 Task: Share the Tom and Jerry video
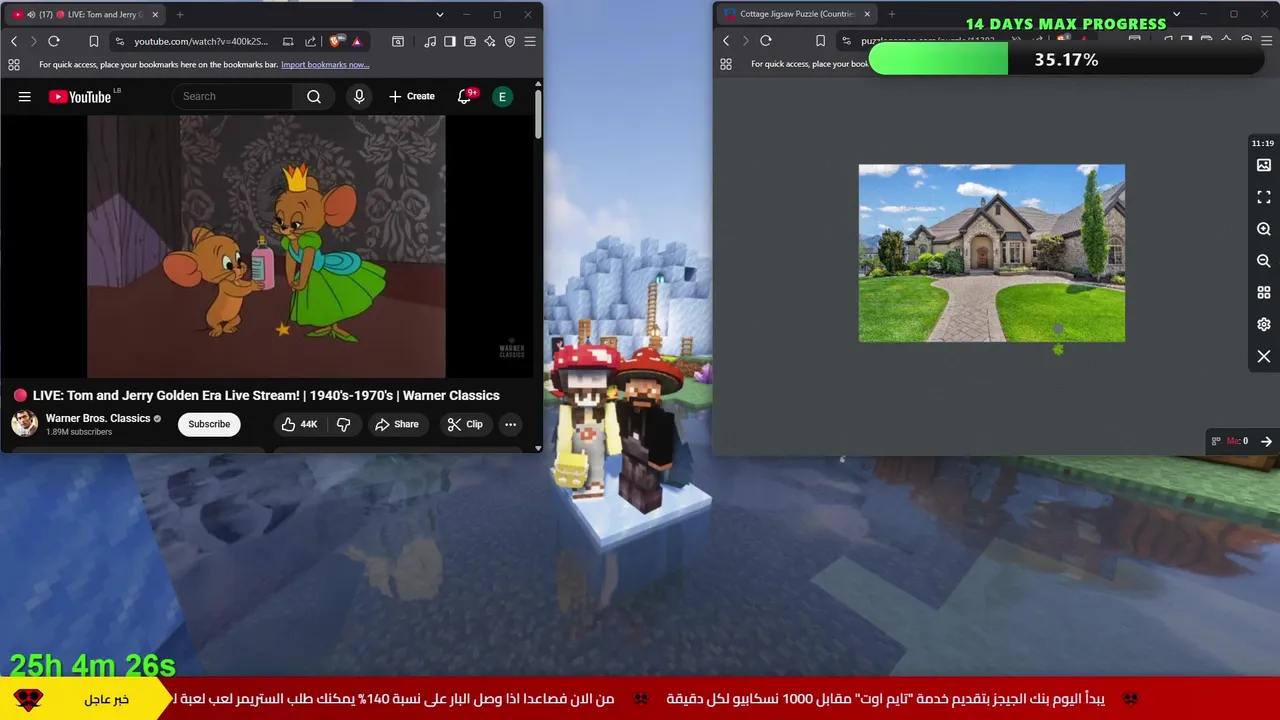[x=397, y=424]
